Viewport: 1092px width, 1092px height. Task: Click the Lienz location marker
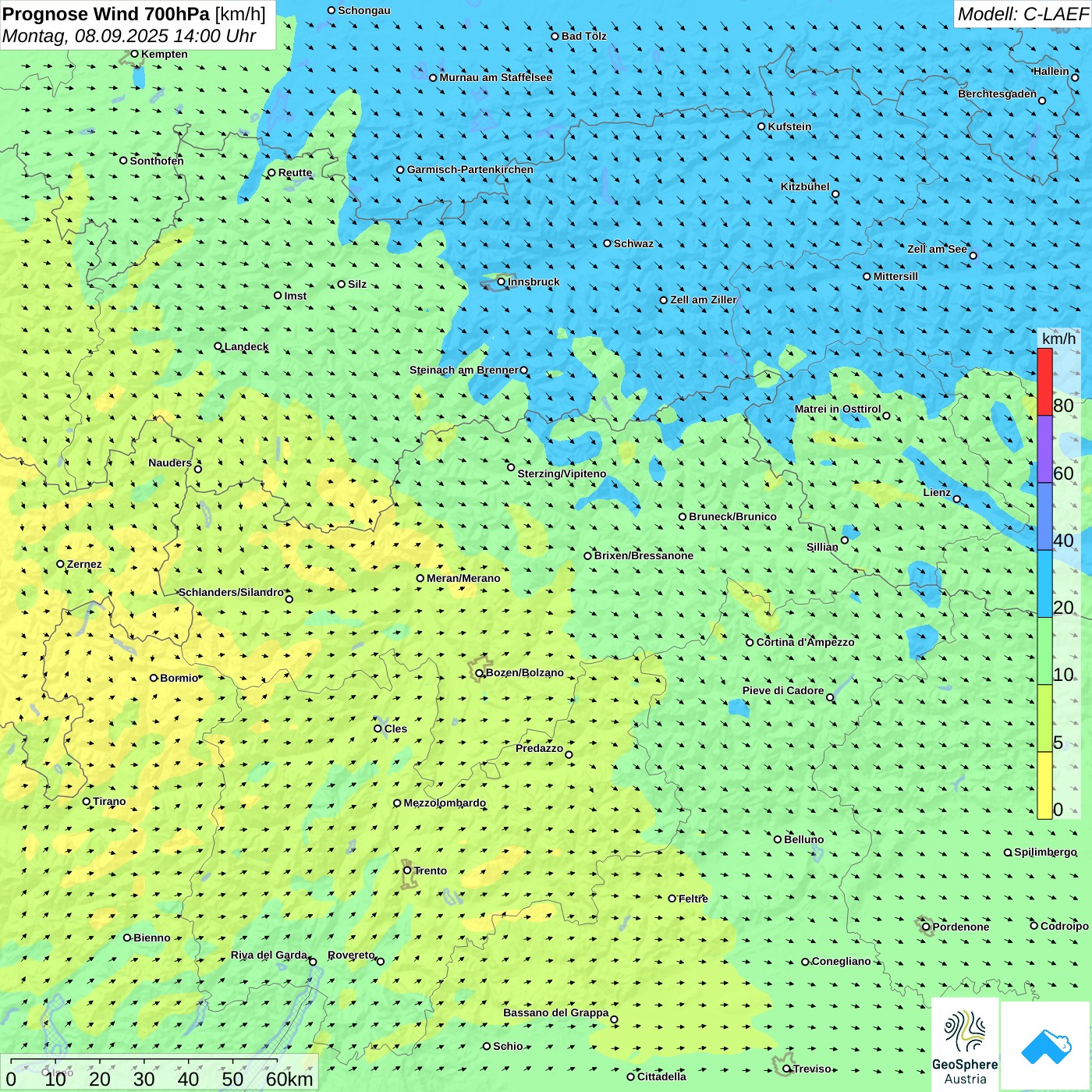point(957,499)
